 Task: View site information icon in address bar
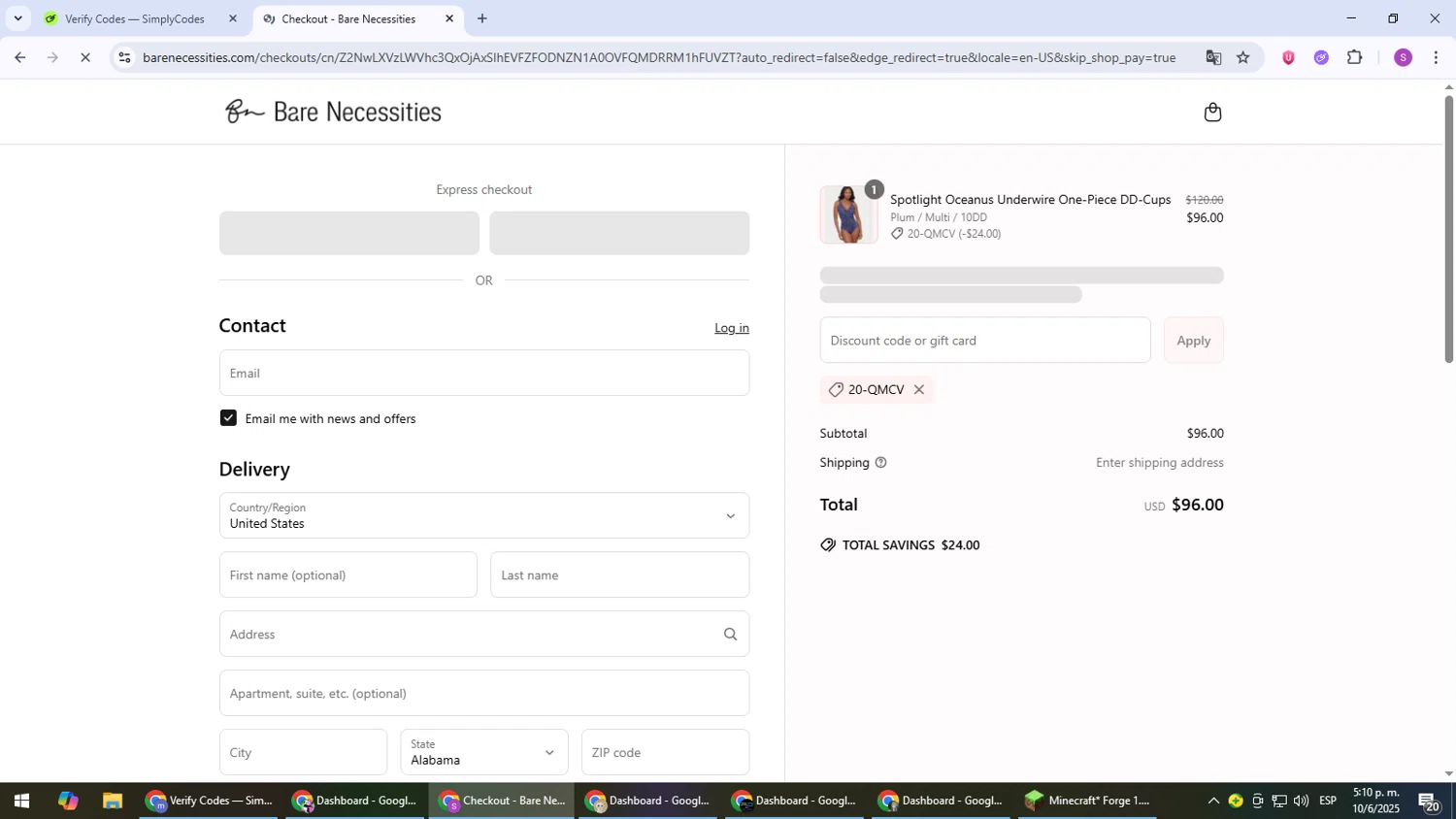coord(123,57)
